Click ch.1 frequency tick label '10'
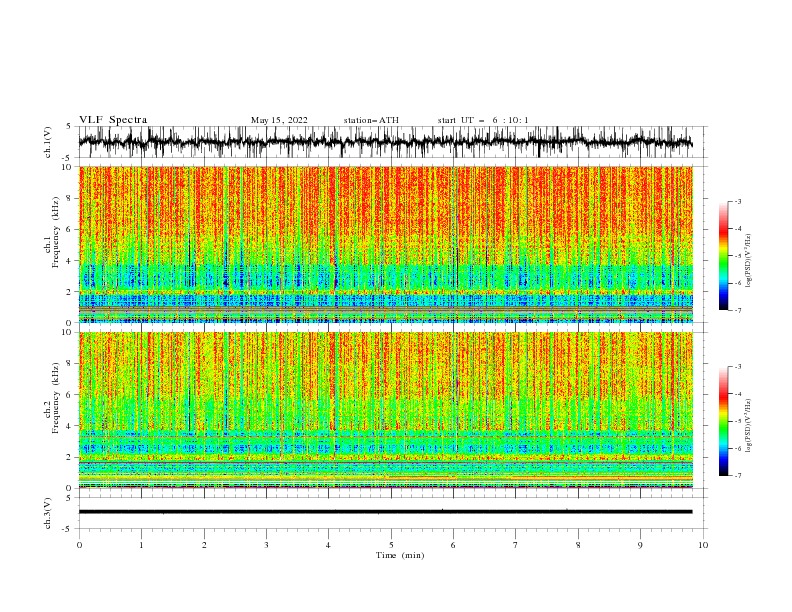792x612 pixels. pyautogui.click(x=67, y=167)
